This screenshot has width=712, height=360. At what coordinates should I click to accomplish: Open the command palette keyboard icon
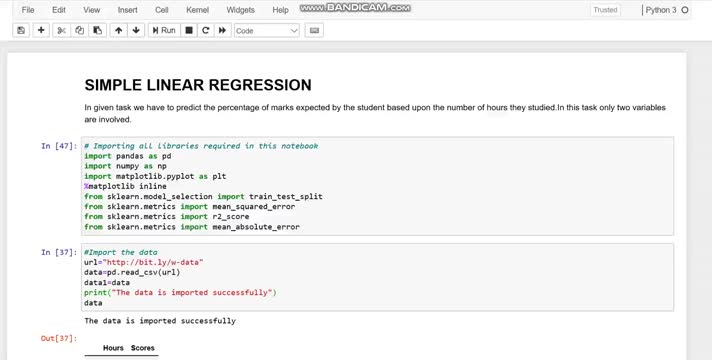314,30
